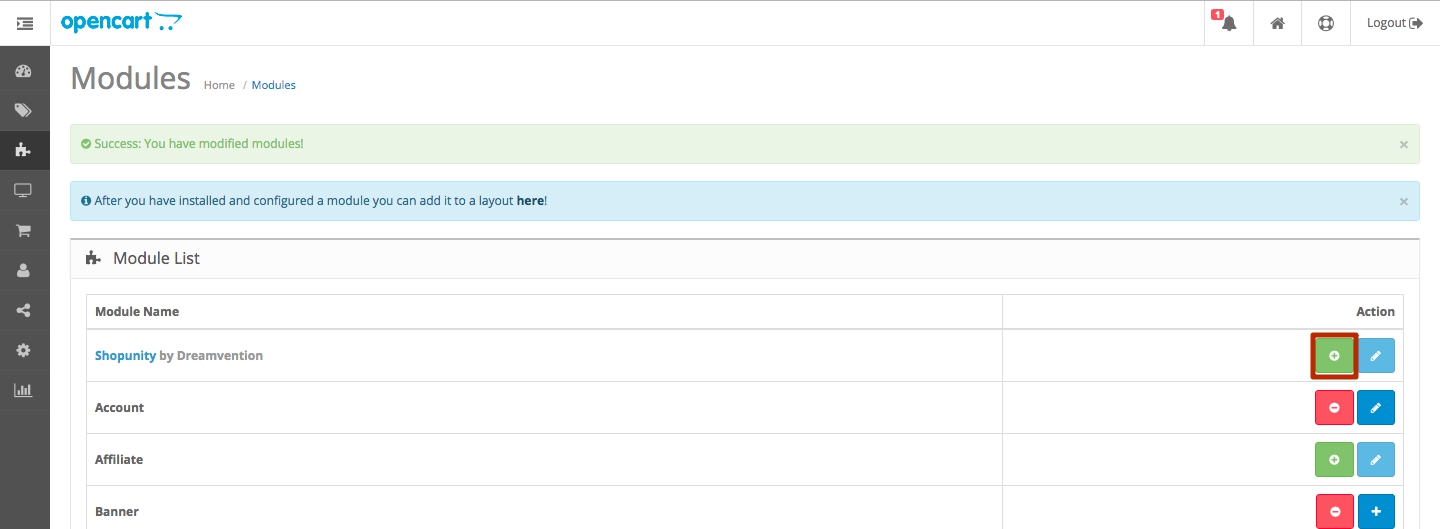The image size is (1440, 529).
Task: Open System gear icon in sidebar
Action: [x=24, y=351]
